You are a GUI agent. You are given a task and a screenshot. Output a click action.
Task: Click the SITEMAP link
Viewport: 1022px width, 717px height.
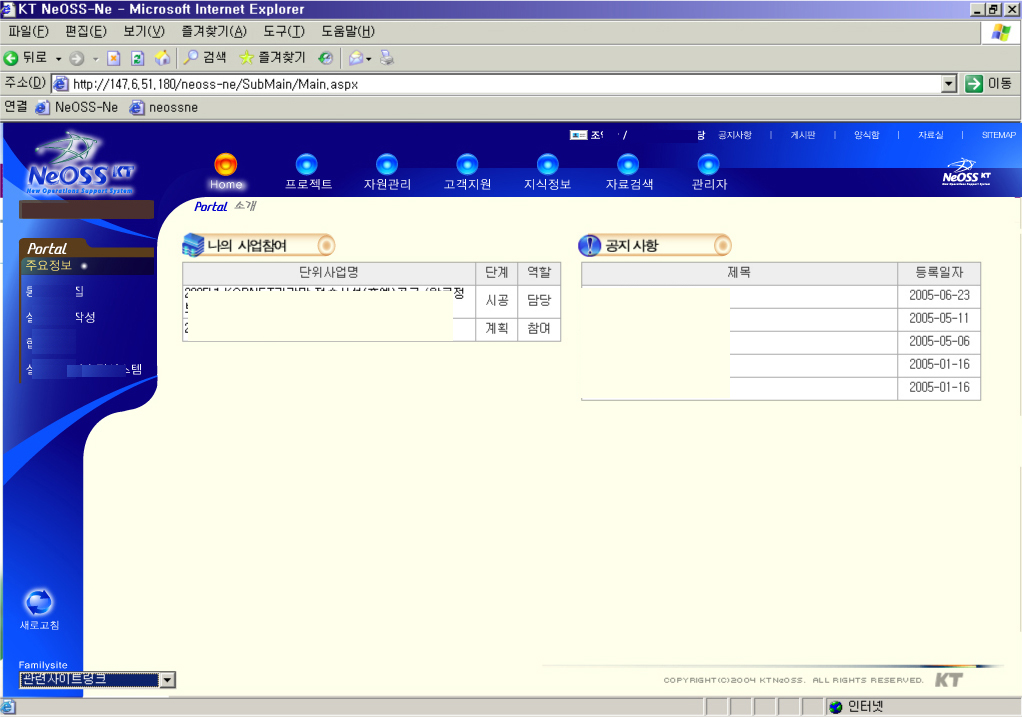click(998, 135)
